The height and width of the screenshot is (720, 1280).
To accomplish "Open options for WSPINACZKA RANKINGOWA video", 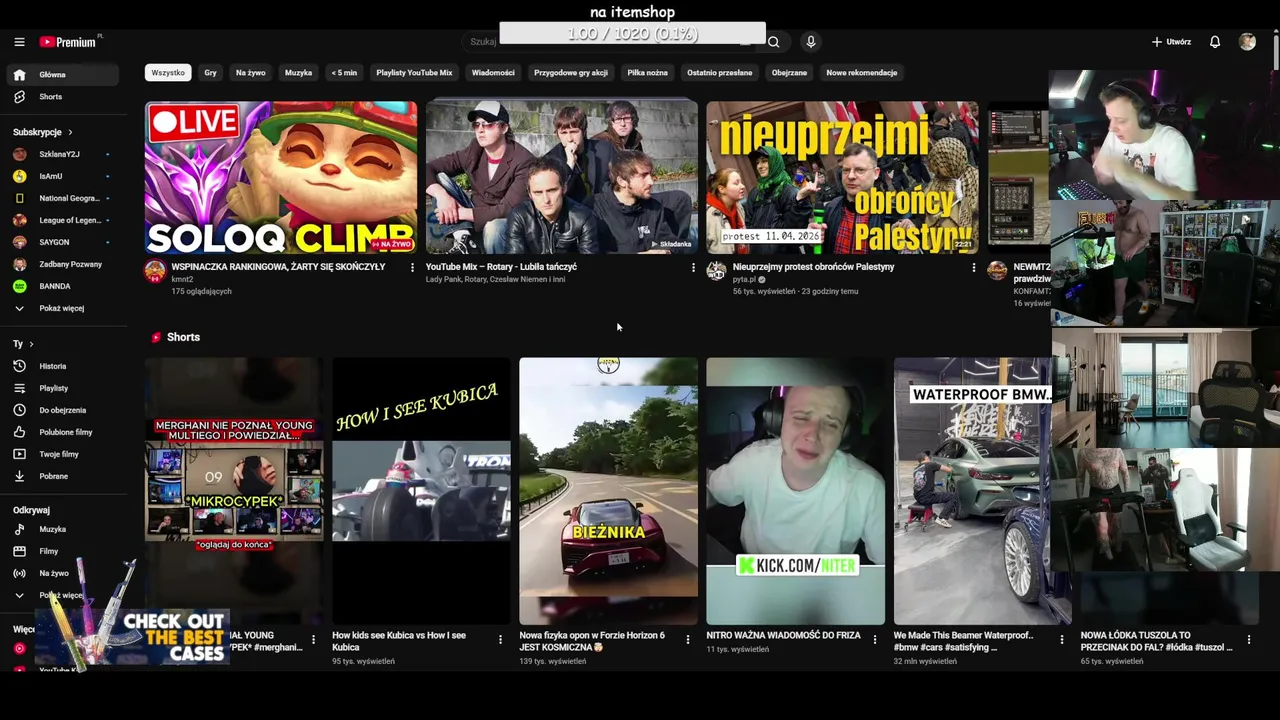I will (x=412, y=268).
